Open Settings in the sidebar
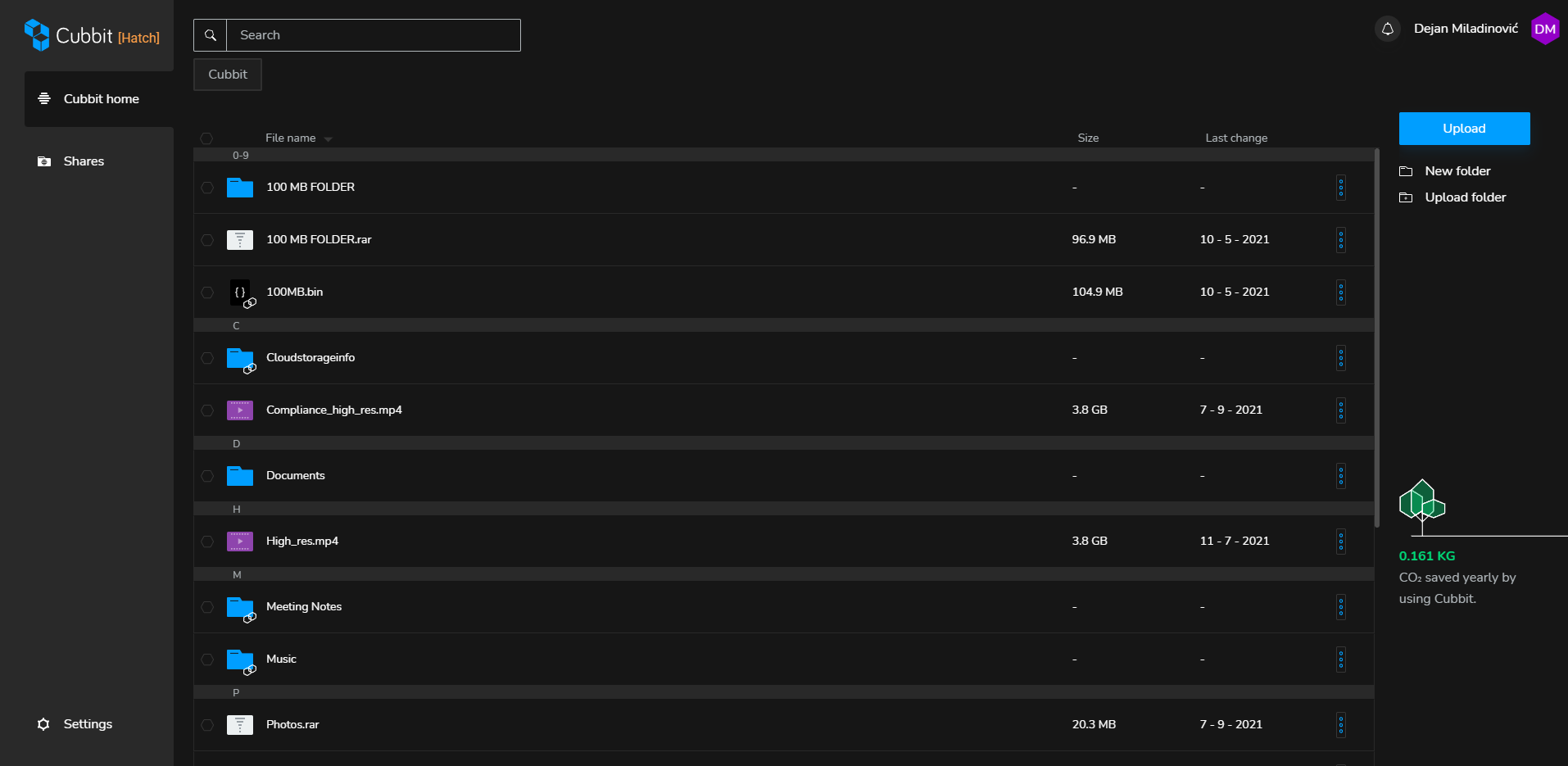The height and width of the screenshot is (766, 1568). [x=88, y=724]
